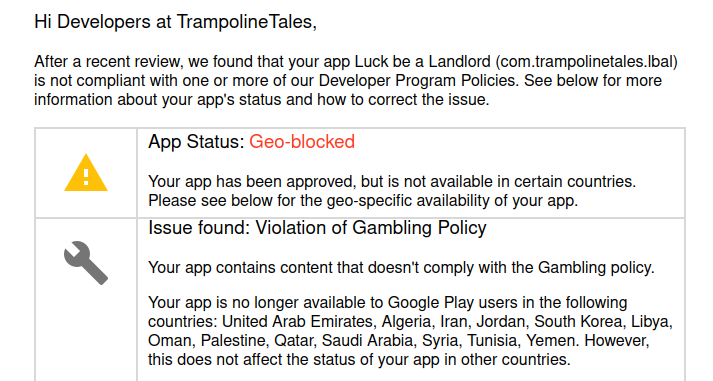713x381 pixels.
Task: Click the gray wrench icon
Action: (x=86, y=263)
